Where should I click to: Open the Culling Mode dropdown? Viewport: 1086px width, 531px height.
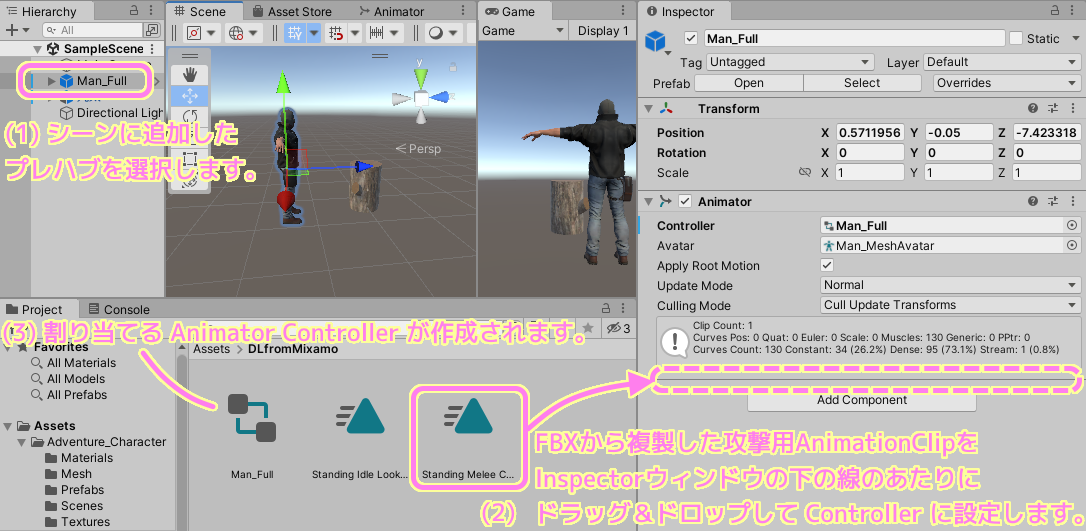(950, 305)
